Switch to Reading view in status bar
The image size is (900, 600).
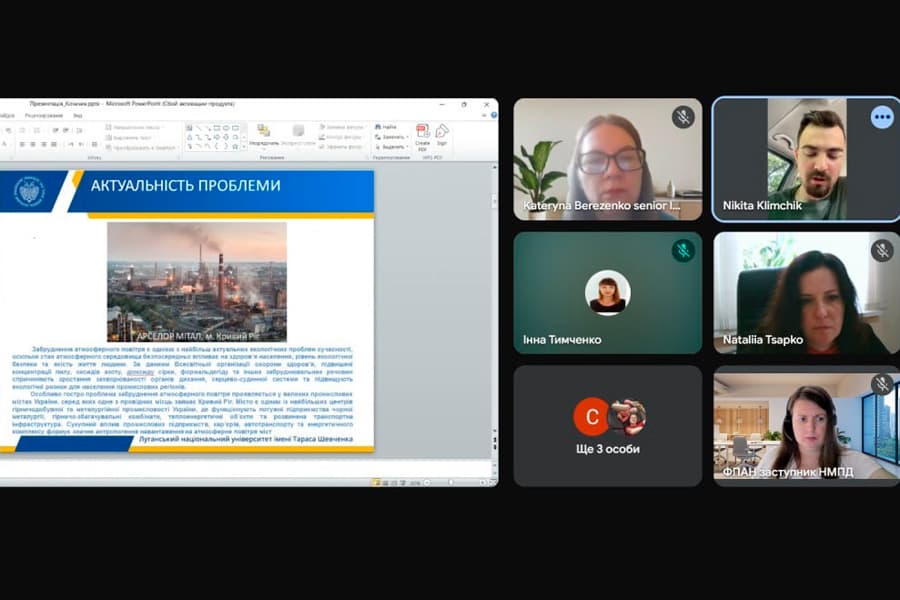click(394, 483)
